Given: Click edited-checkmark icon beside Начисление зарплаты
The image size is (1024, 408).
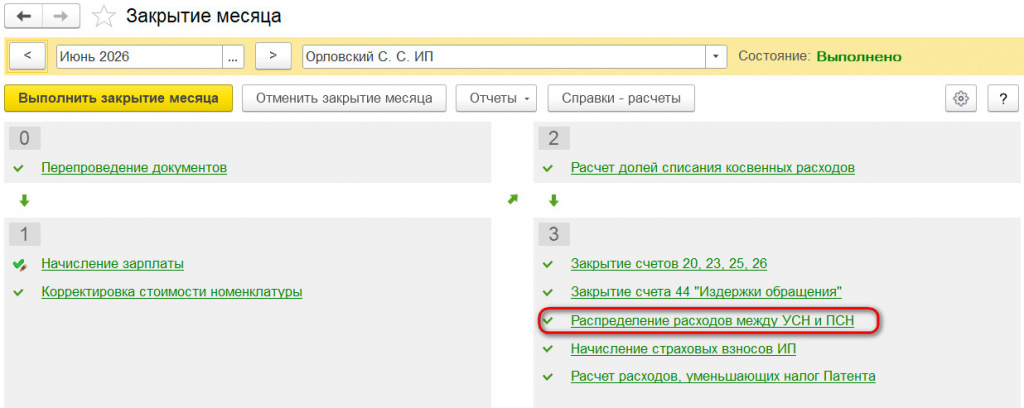Looking at the screenshot, I should tap(19, 265).
